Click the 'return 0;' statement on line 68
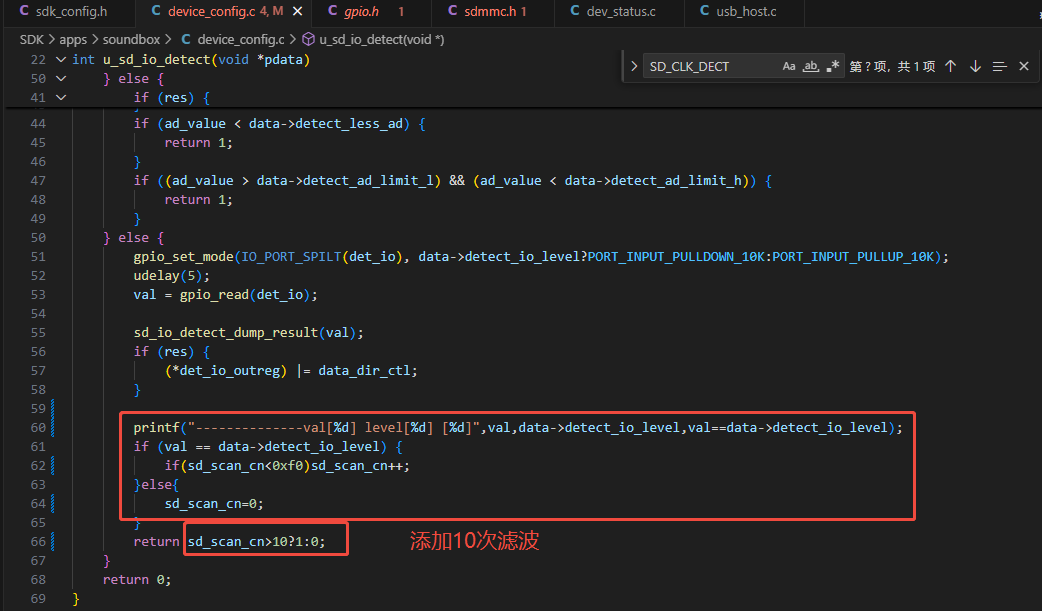1042x611 pixels. pyautogui.click(x=137, y=580)
